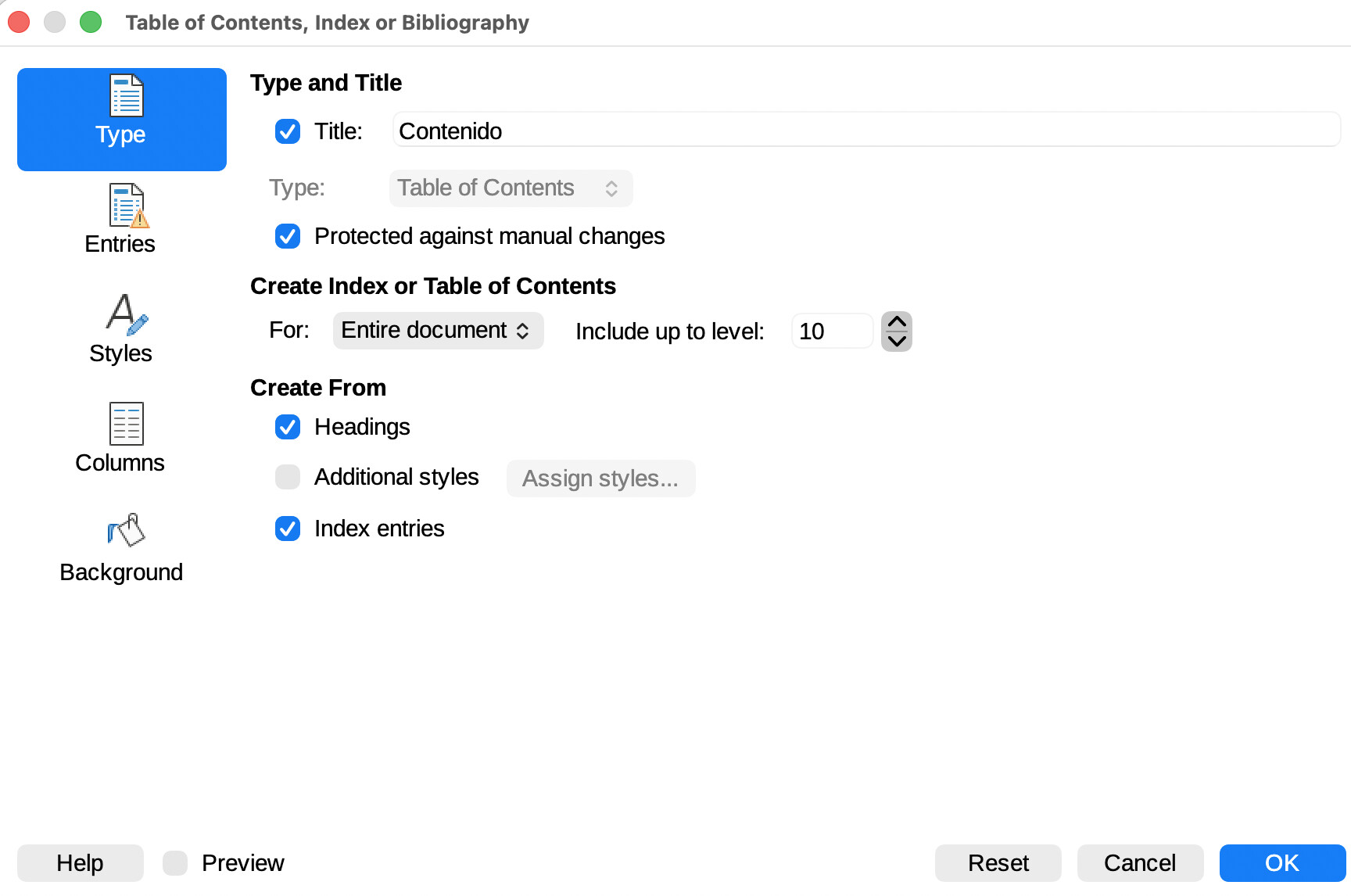
Task: Uncheck the Title checkbox
Action: (288, 131)
